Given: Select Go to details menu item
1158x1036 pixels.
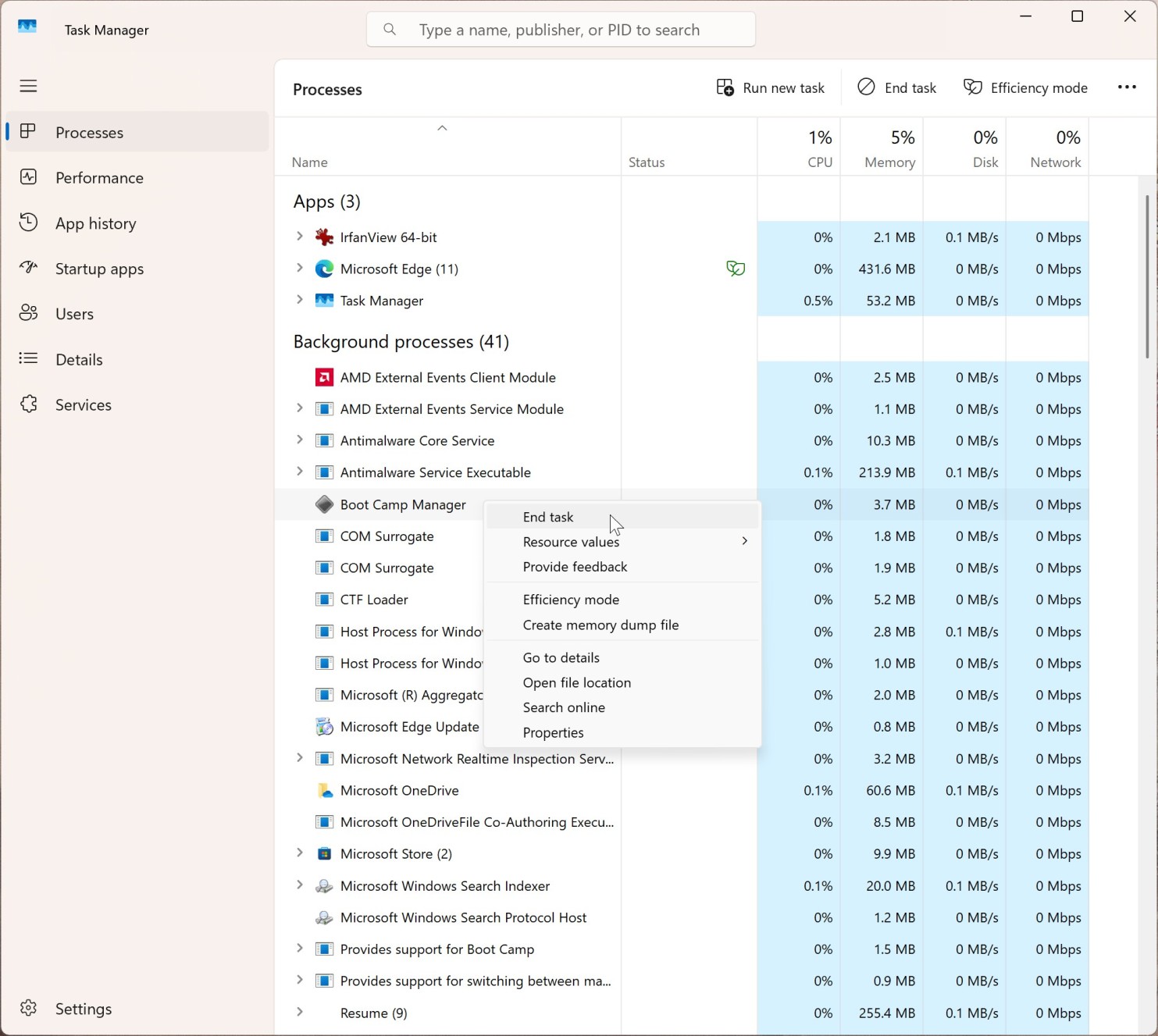Looking at the screenshot, I should point(622,657).
